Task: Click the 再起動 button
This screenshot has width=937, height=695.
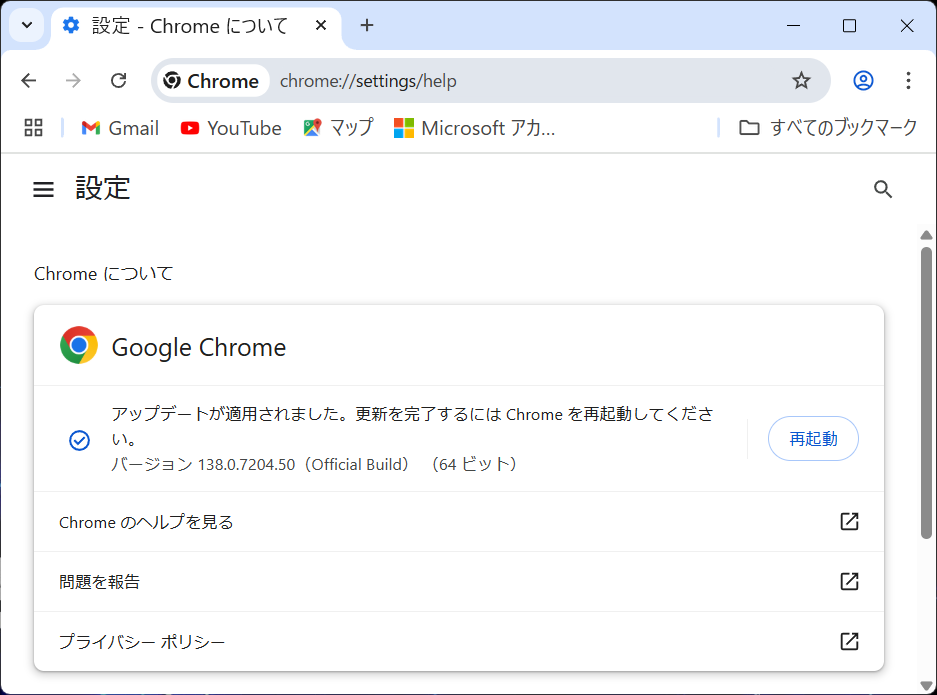Action: click(813, 439)
